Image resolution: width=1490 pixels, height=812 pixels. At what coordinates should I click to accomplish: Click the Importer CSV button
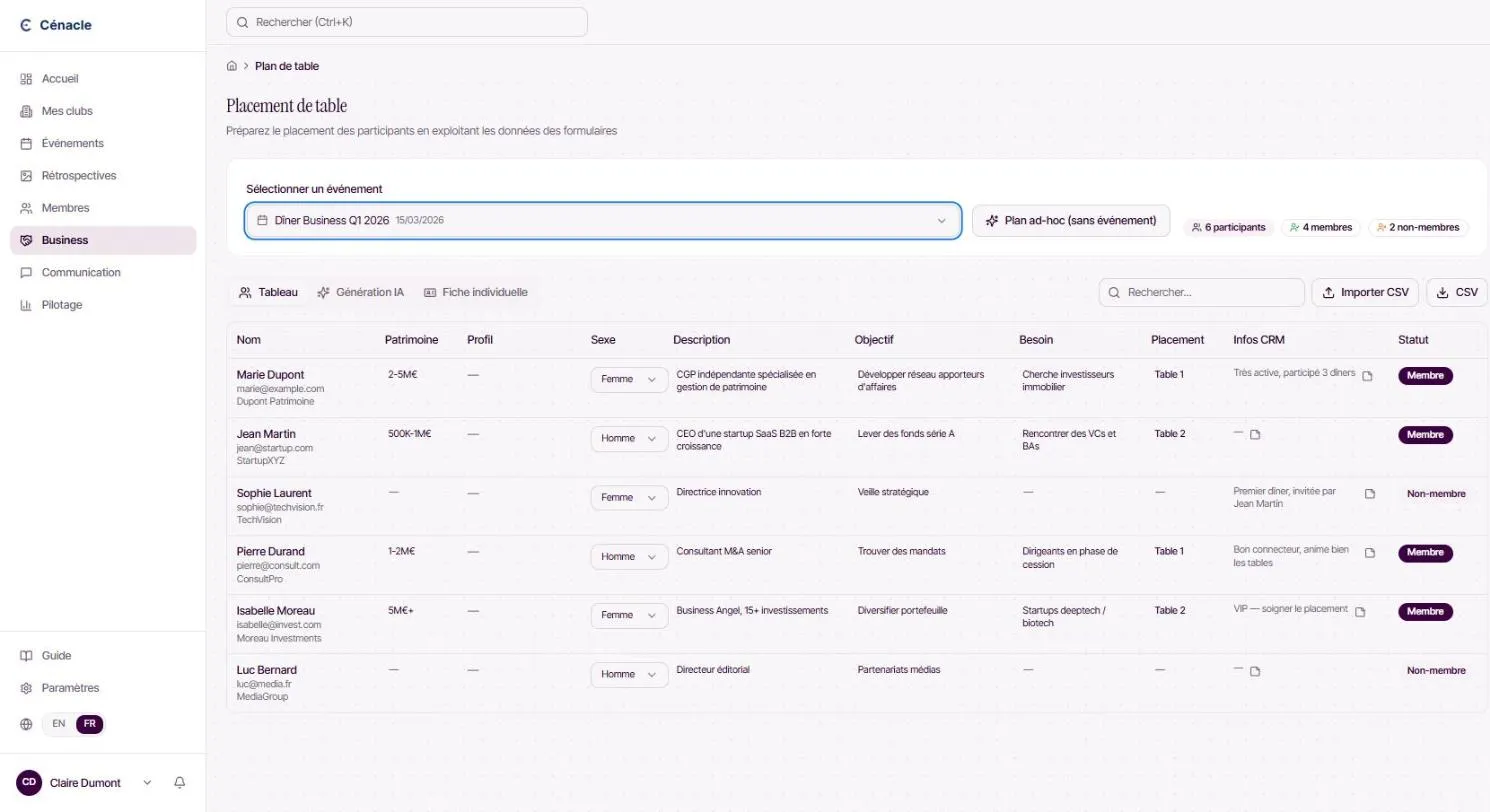coord(1365,293)
